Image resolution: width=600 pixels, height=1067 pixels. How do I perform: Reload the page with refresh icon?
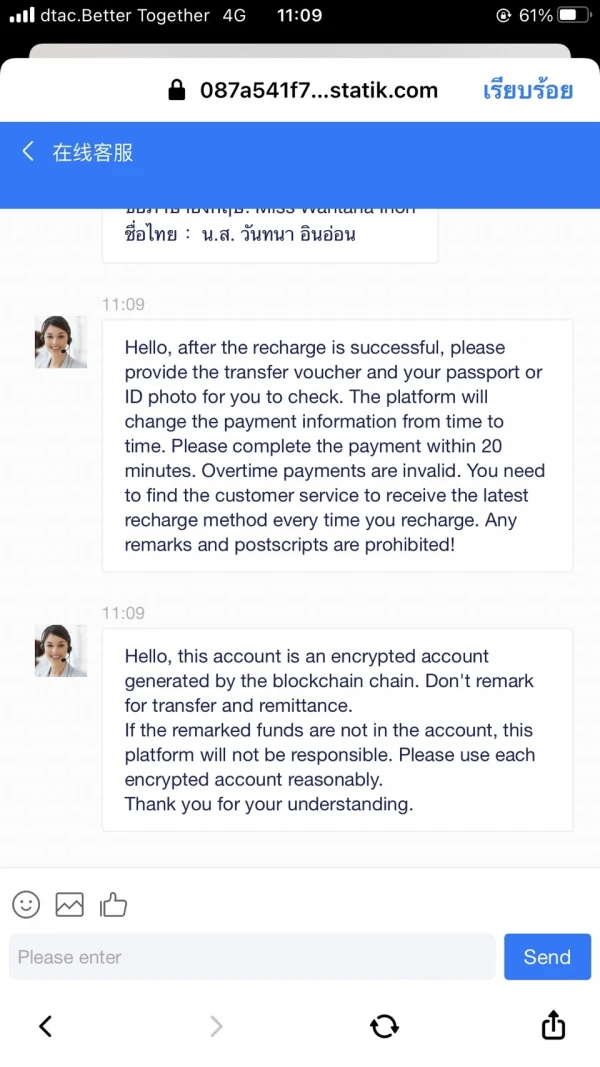(384, 1025)
